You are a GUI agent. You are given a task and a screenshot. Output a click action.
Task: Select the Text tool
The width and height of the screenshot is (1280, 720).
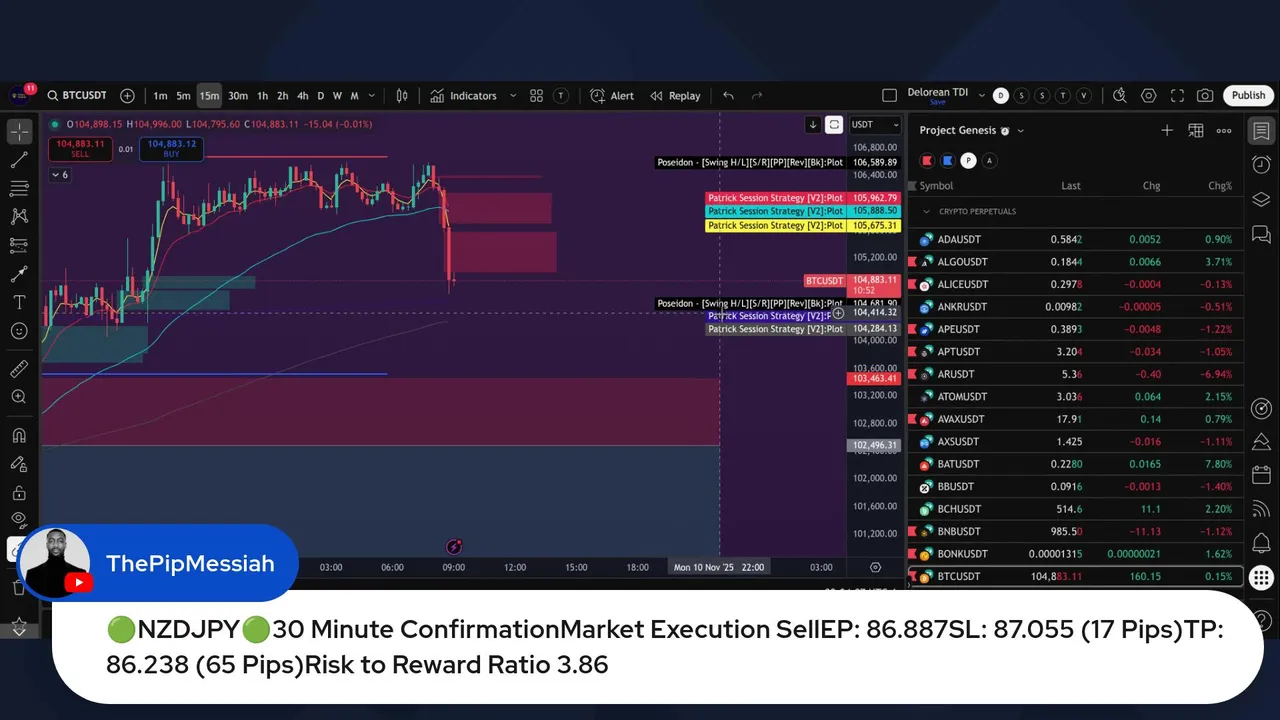[19, 302]
